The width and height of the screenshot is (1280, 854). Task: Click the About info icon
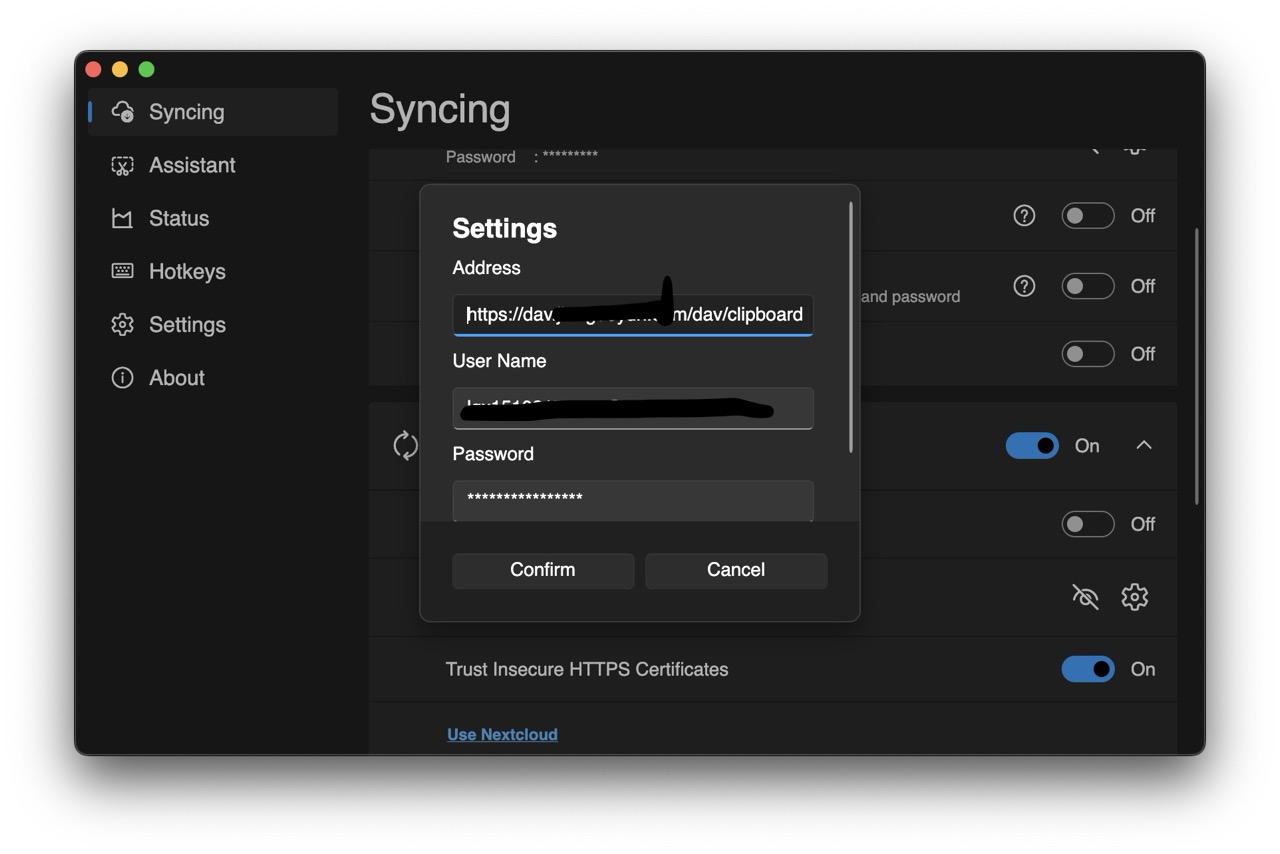122,377
